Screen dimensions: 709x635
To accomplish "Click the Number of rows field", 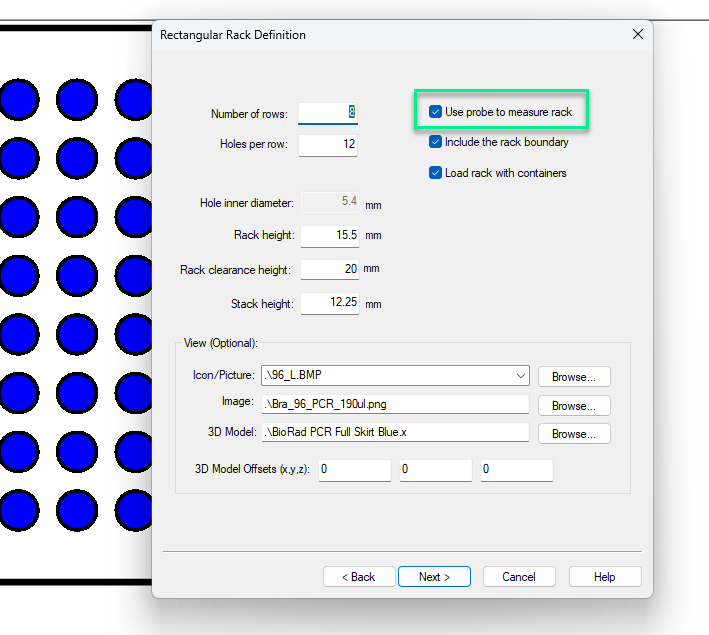I will coord(328,113).
